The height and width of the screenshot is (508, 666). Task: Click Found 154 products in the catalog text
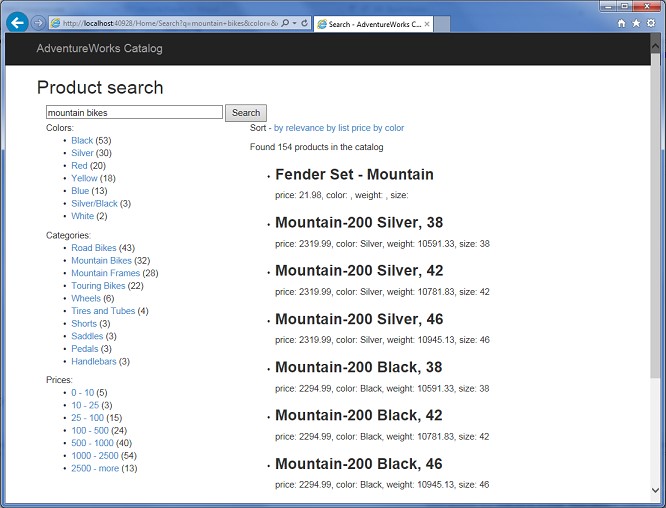(x=316, y=147)
